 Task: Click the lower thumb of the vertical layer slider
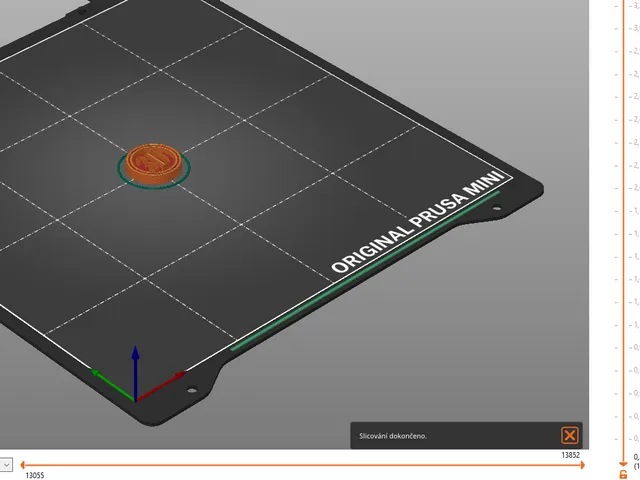tap(623, 464)
